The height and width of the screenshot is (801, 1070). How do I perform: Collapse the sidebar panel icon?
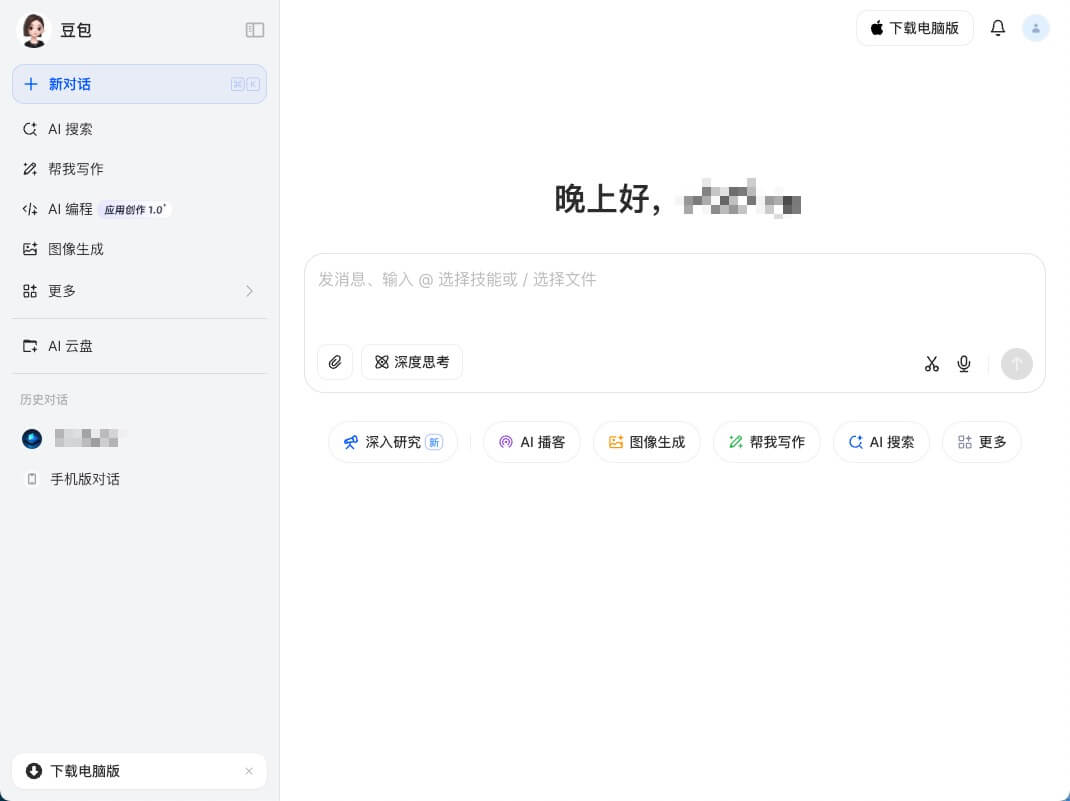click(x=255, y=30)
